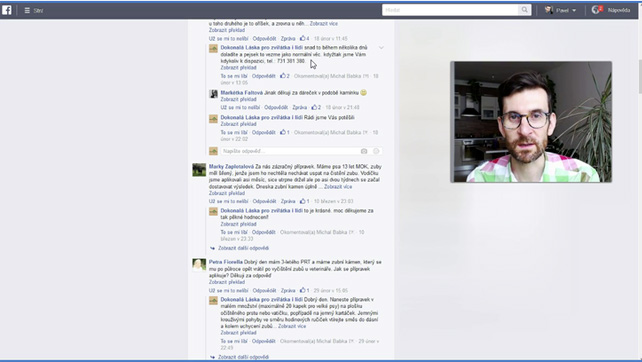Open Marky Zapletalová profile picture
The image size is (642, 362).
199,170
